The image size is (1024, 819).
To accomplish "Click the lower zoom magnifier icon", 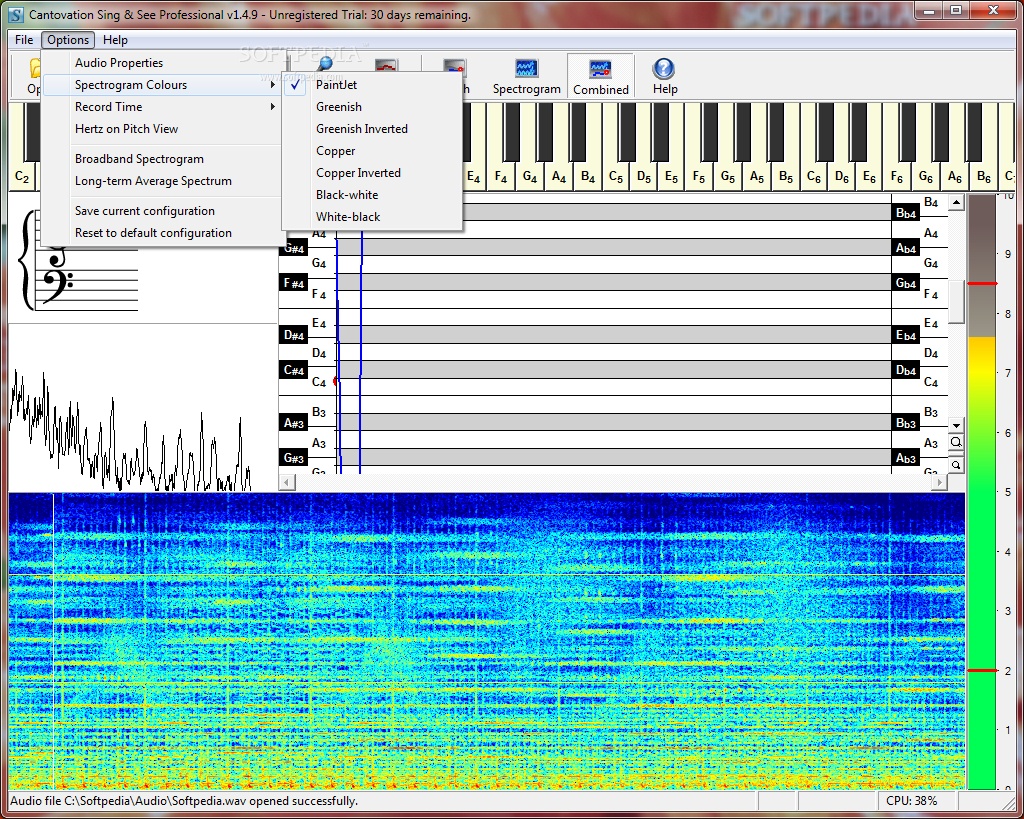I will [955, 465].
